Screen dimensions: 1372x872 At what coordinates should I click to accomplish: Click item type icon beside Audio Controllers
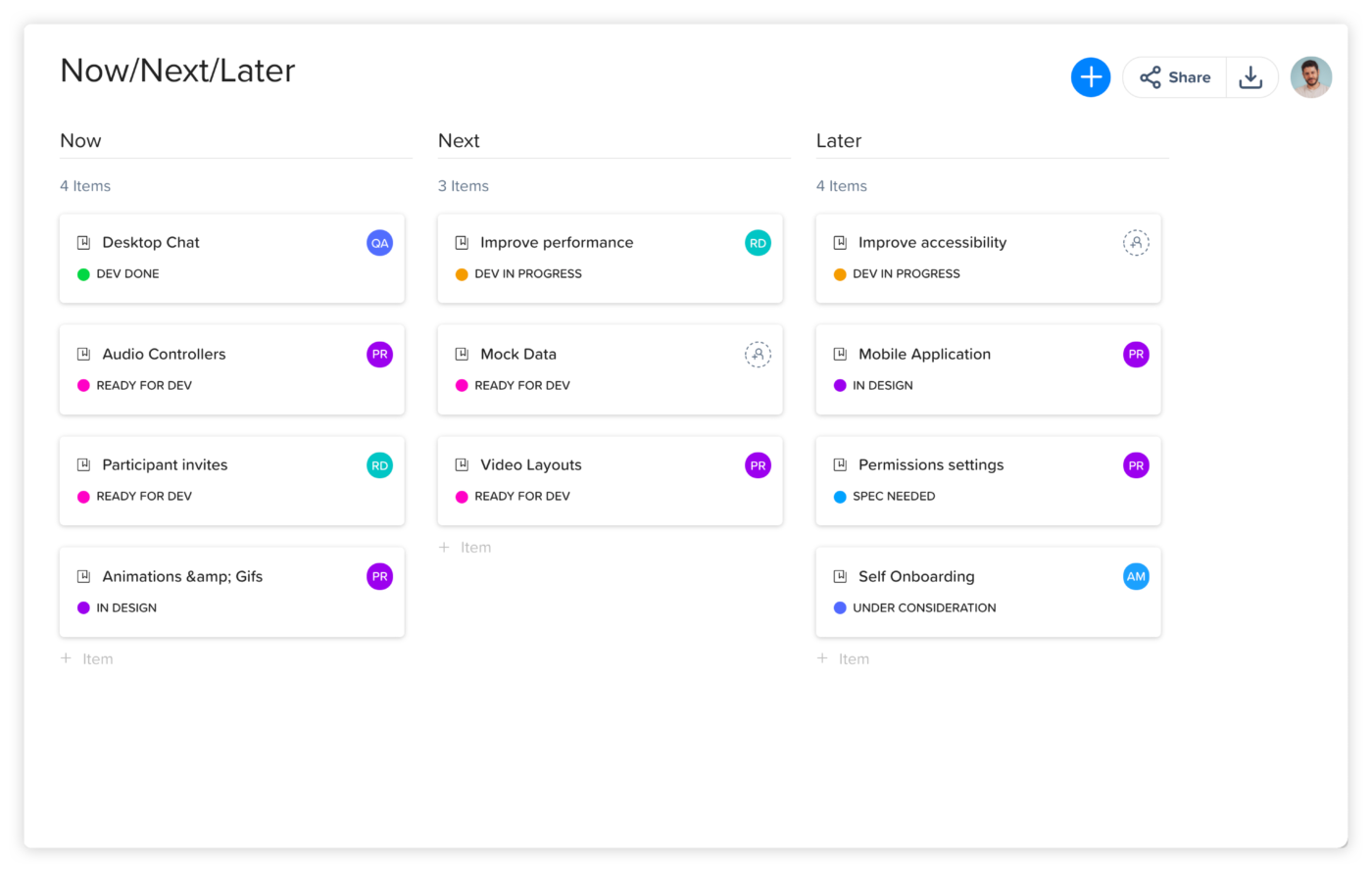[x=84, y=355]
